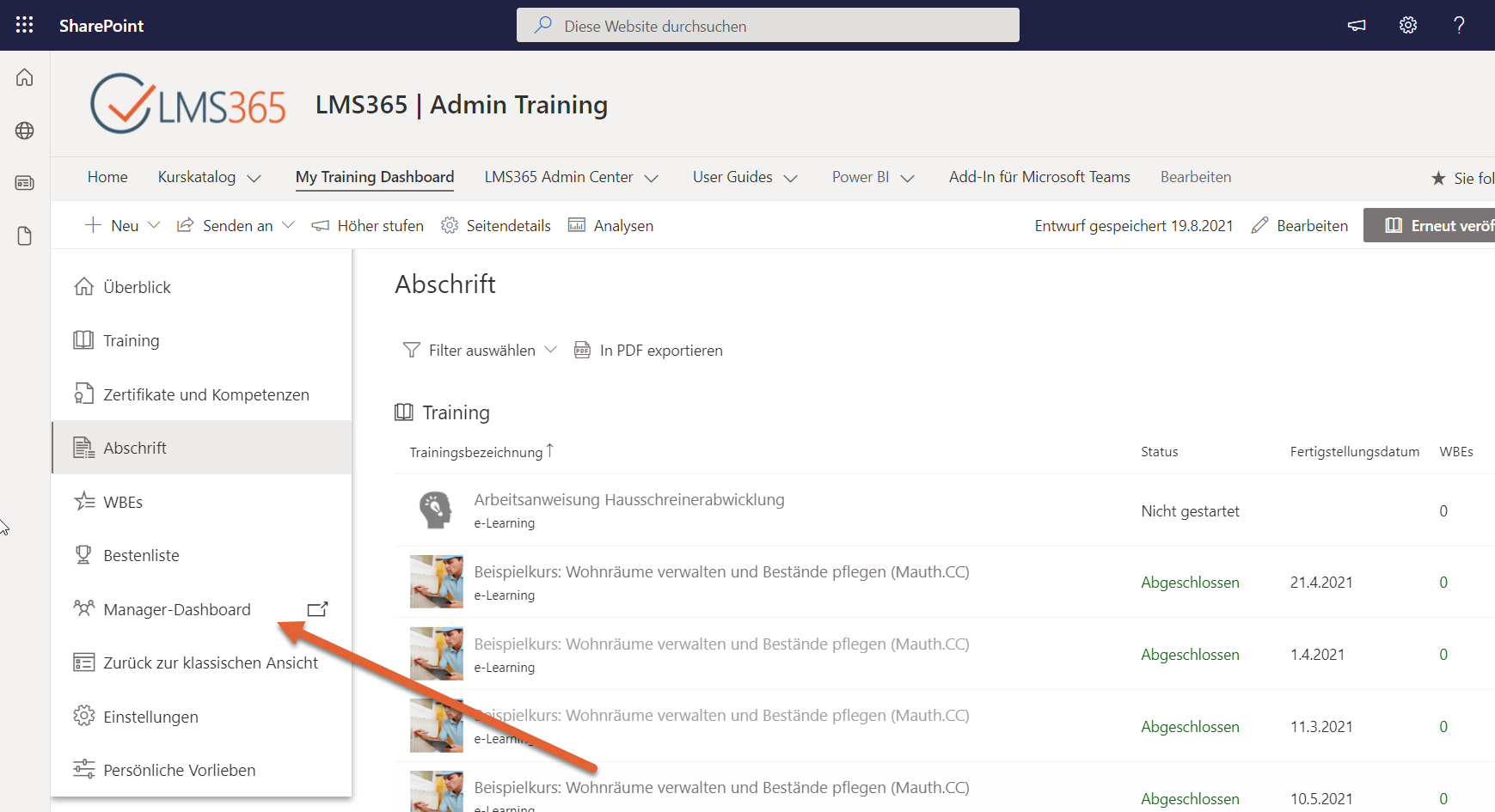Click the Diese Website durchsuchen search field
Screen dimensions: 1495x812
(767, 25)
